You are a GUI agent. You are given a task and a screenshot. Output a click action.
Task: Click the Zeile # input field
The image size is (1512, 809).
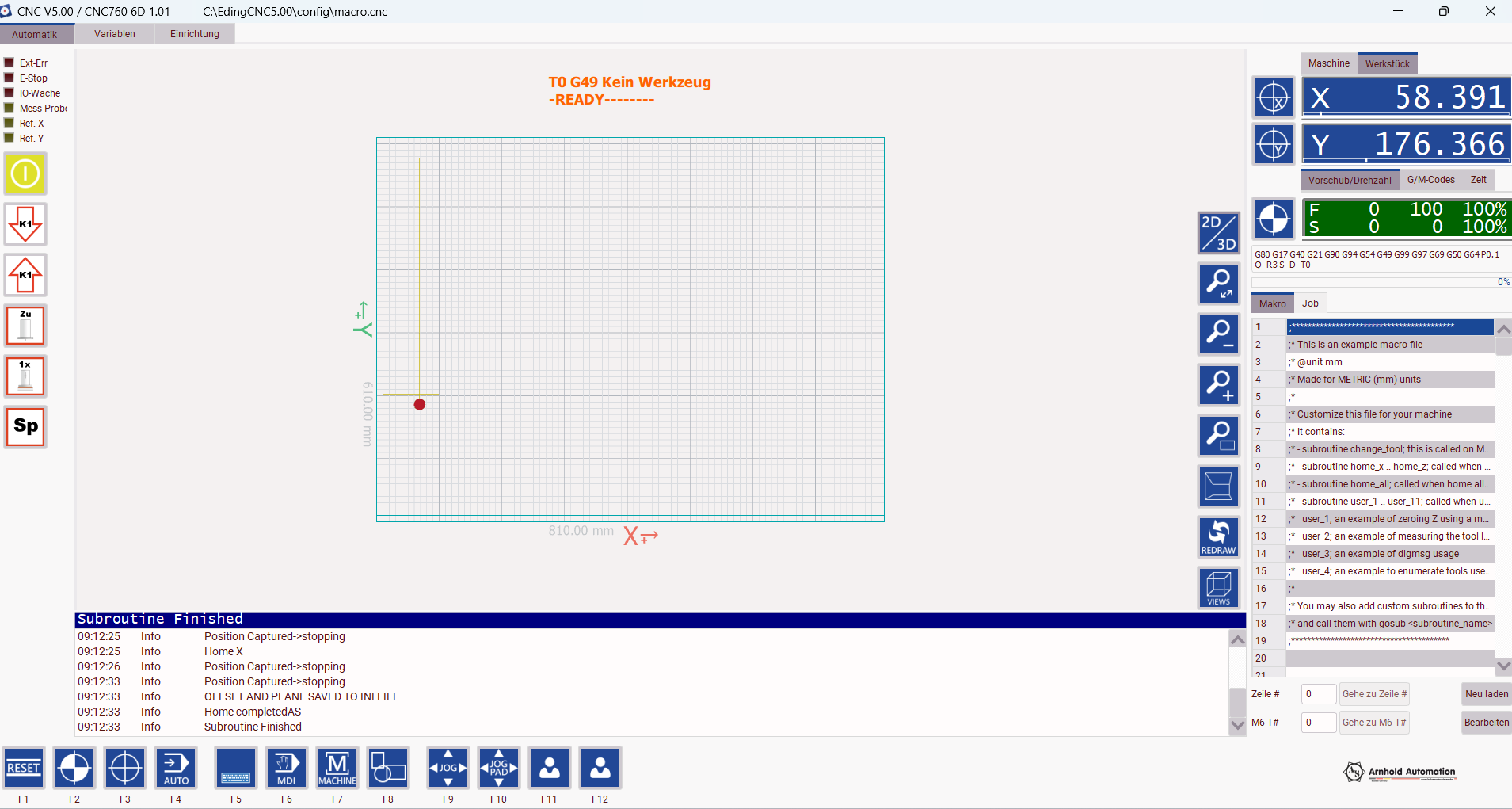[x=1318, y=694]
